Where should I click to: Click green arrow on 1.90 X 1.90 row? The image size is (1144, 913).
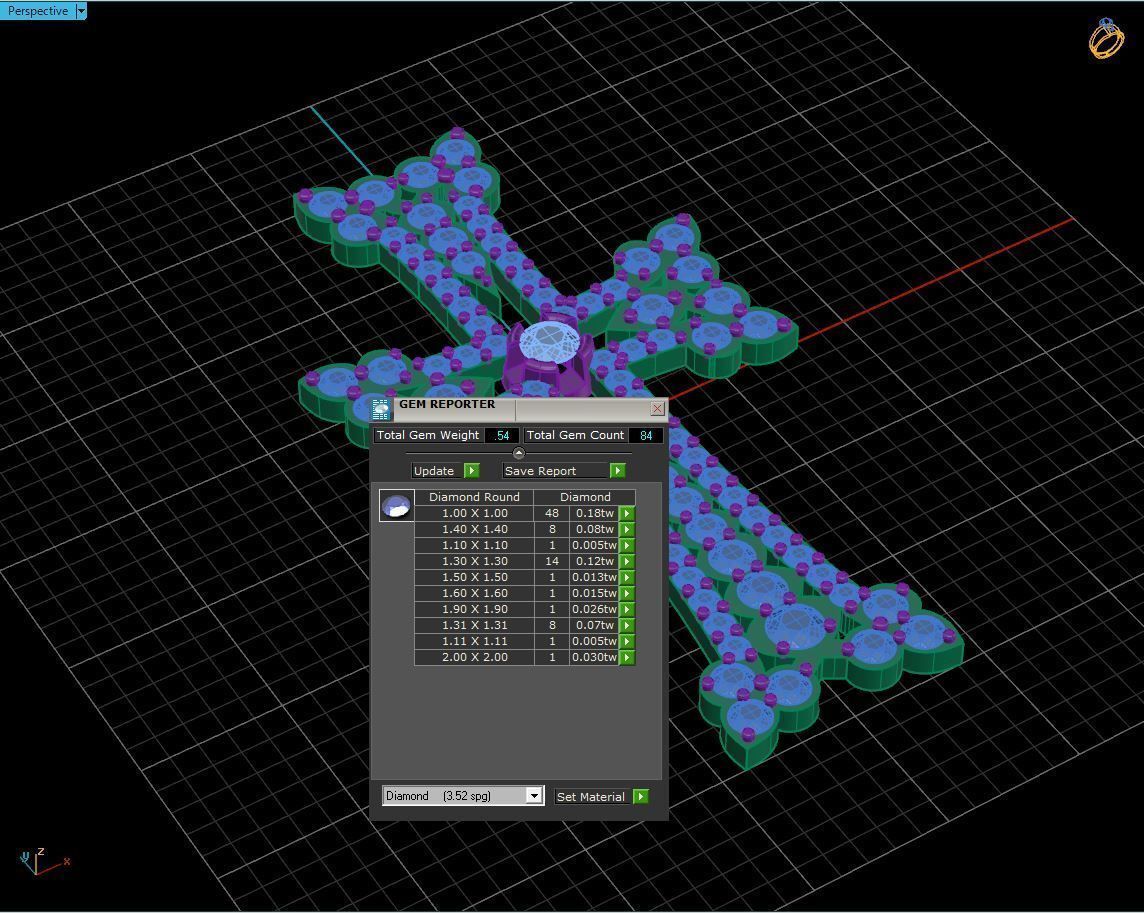click(627, 609)
